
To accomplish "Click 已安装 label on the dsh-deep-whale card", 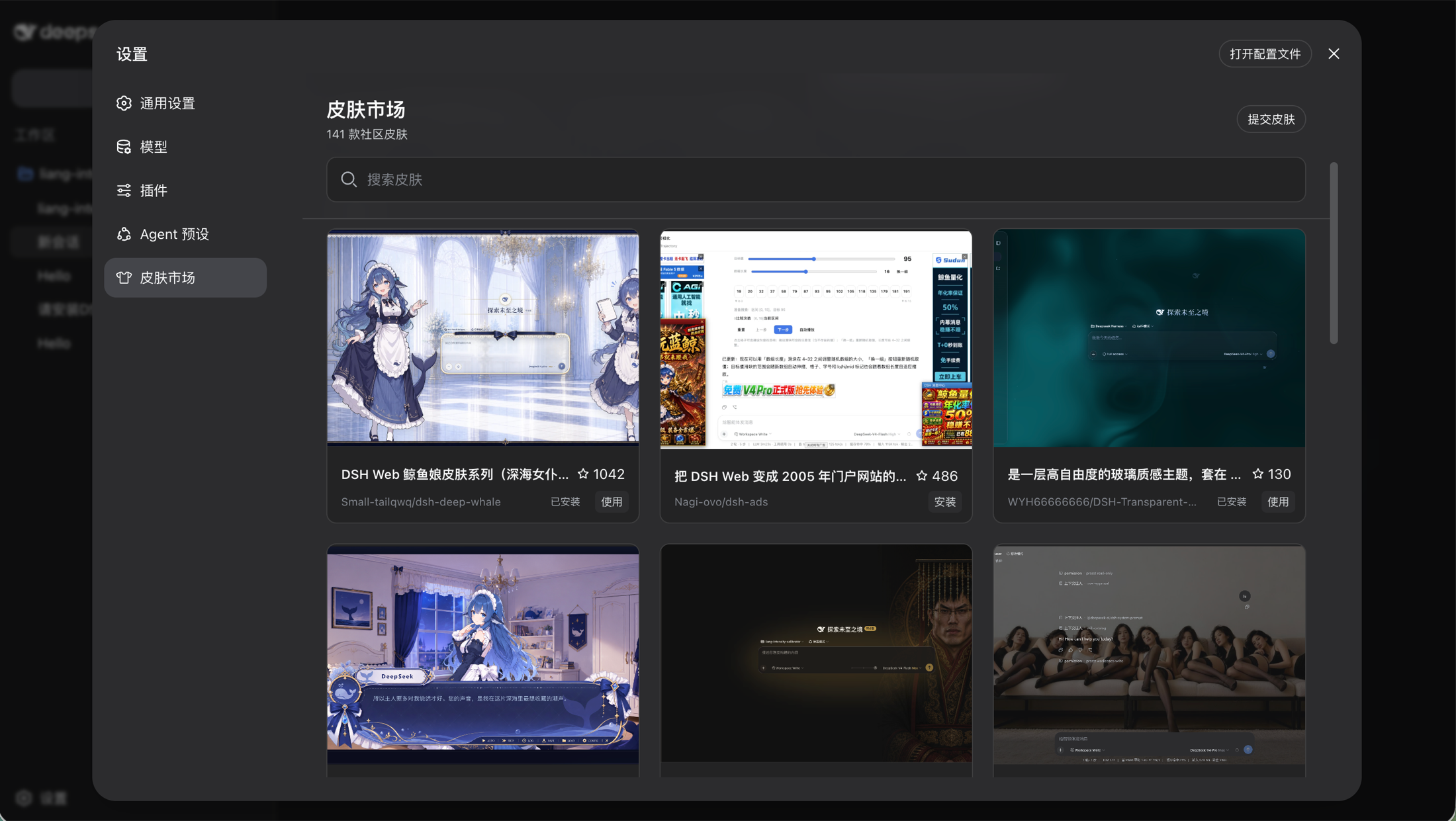I will pos(565,502).
